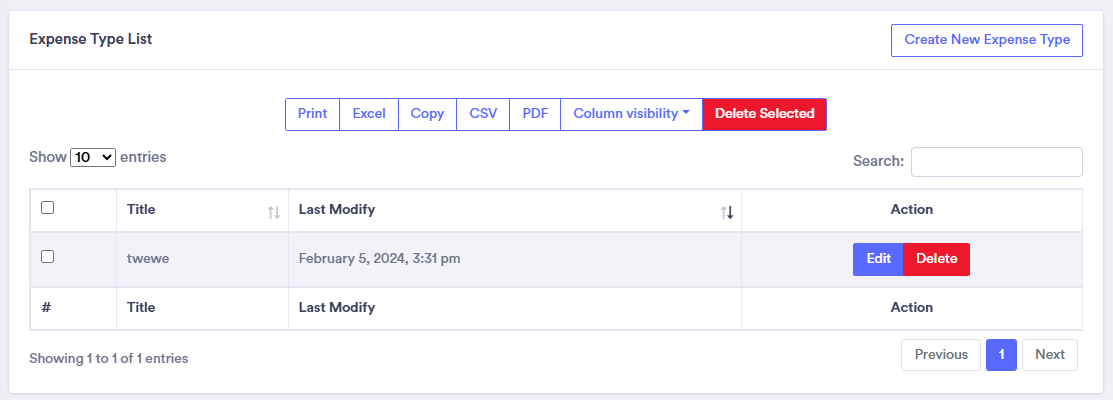Image resolution: width=1113 pixels, height=400 pixels.
Task: Sort by Title column arrows icon
Action: click(273, 212)
